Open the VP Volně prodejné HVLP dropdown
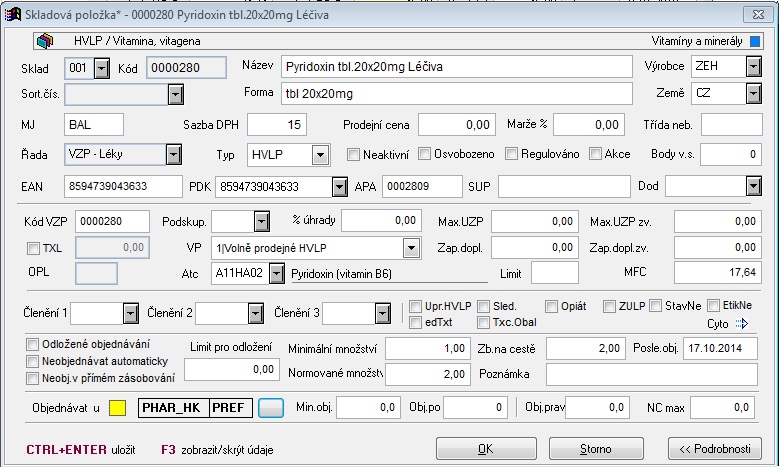 (410, 248)
